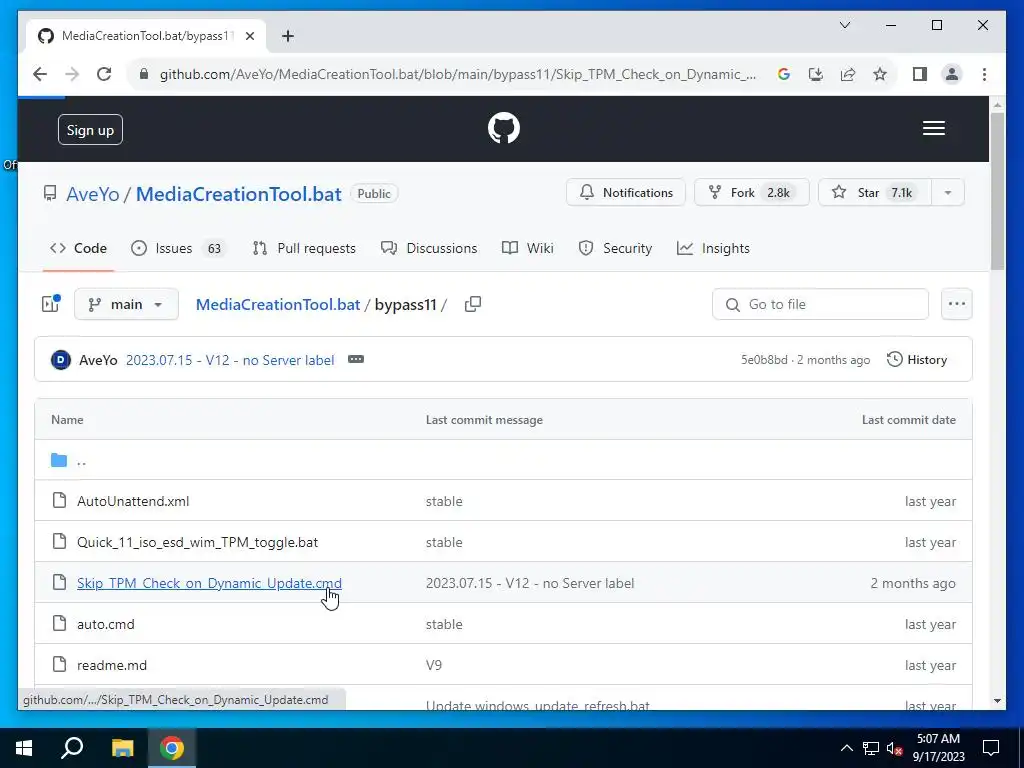Click the Notifications bell button
Image resolution: width=1024 pixels, height=768 pixels.
(626, 193)
